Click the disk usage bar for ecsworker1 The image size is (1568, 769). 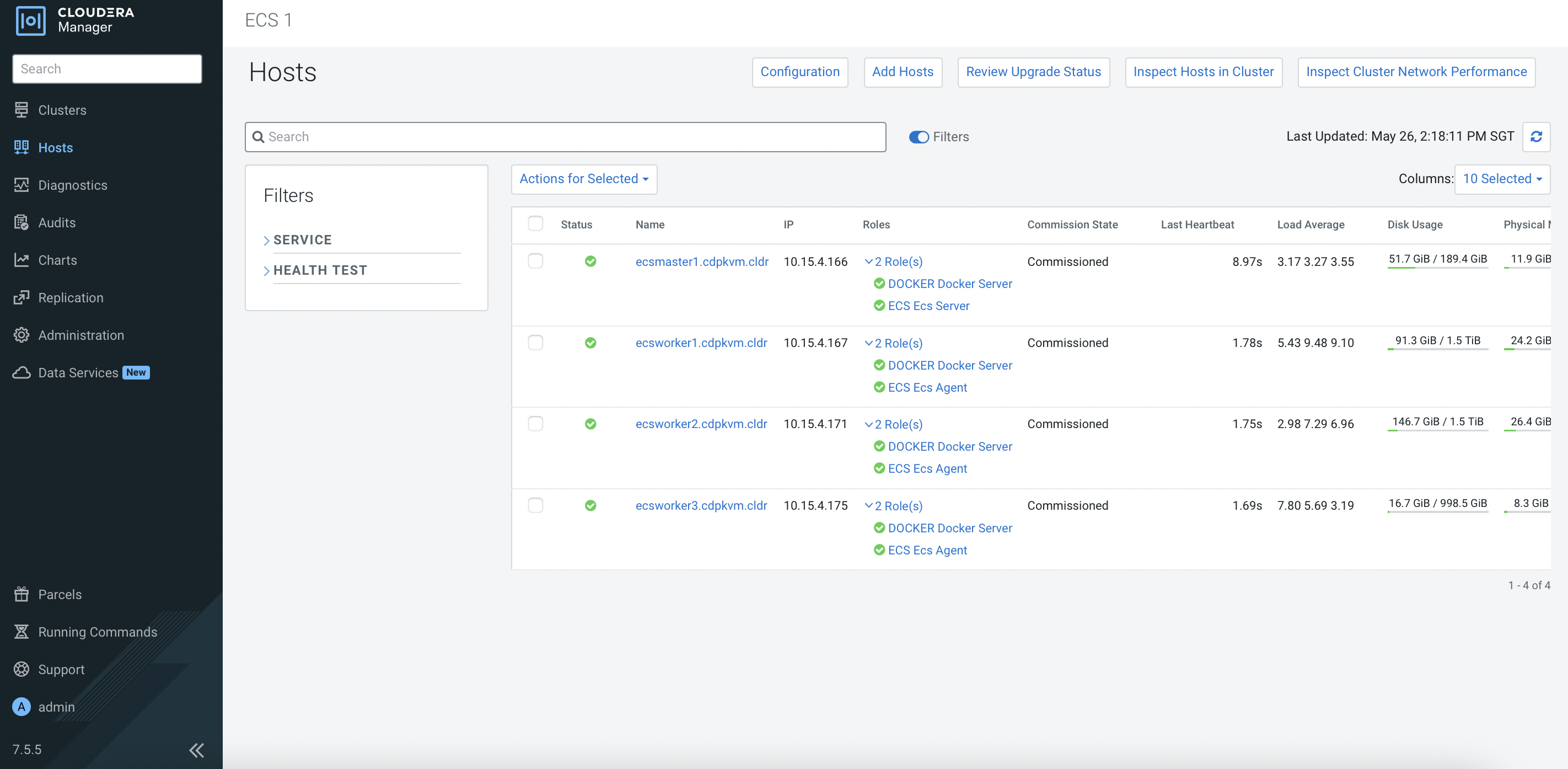pos(1437,348)
